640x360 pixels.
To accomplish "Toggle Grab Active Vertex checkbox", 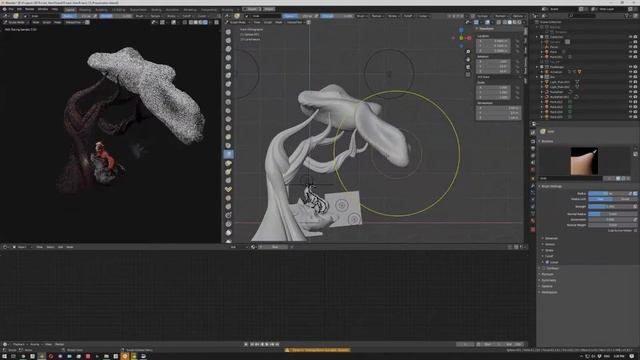I will click(x=636, y=231).
